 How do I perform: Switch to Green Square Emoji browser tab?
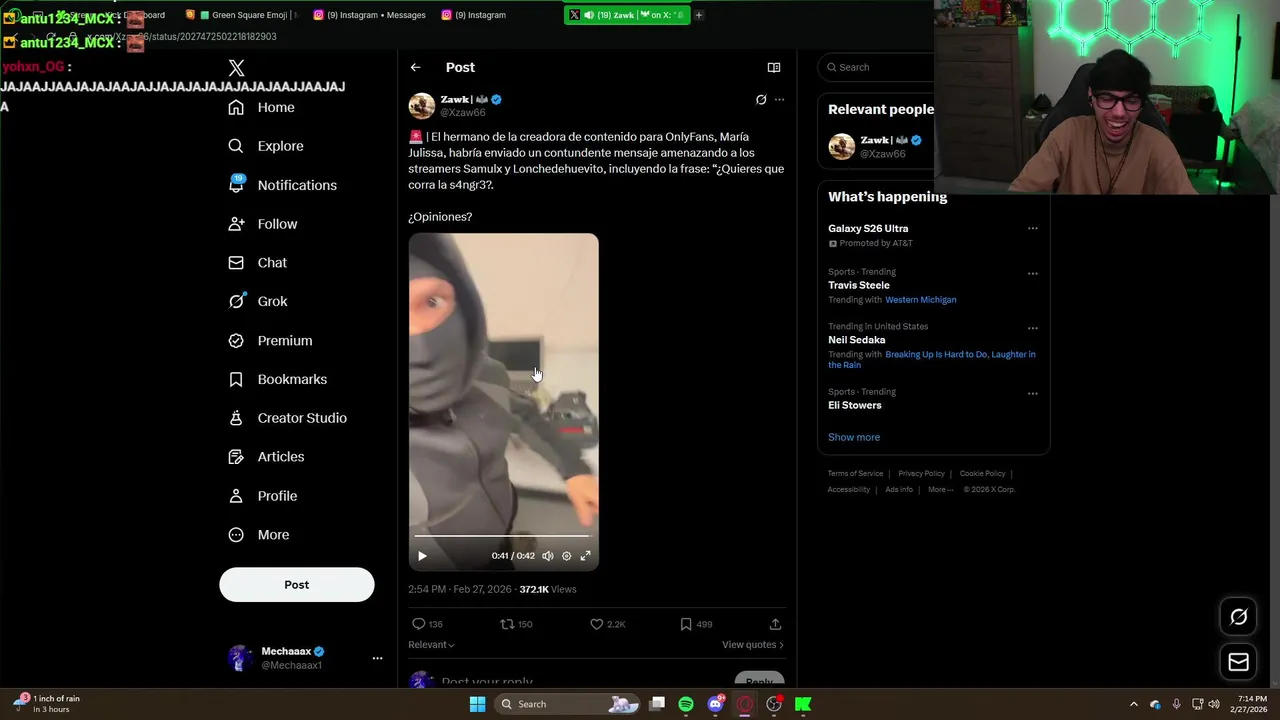[242, 15]
